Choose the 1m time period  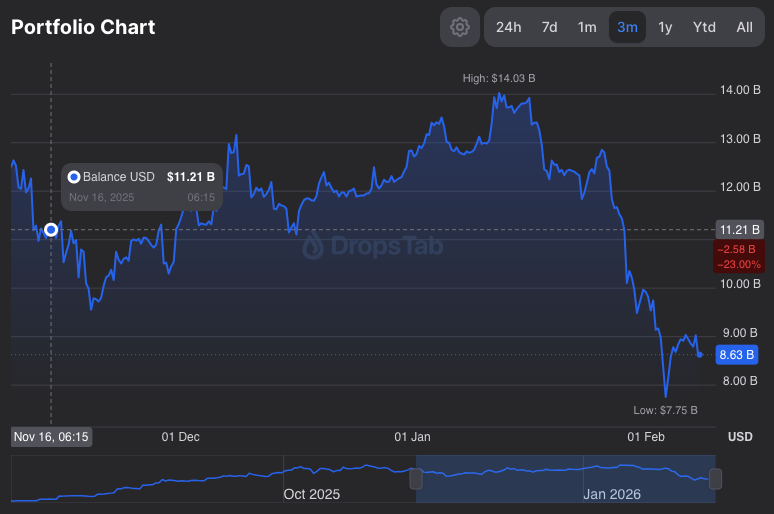587,27
